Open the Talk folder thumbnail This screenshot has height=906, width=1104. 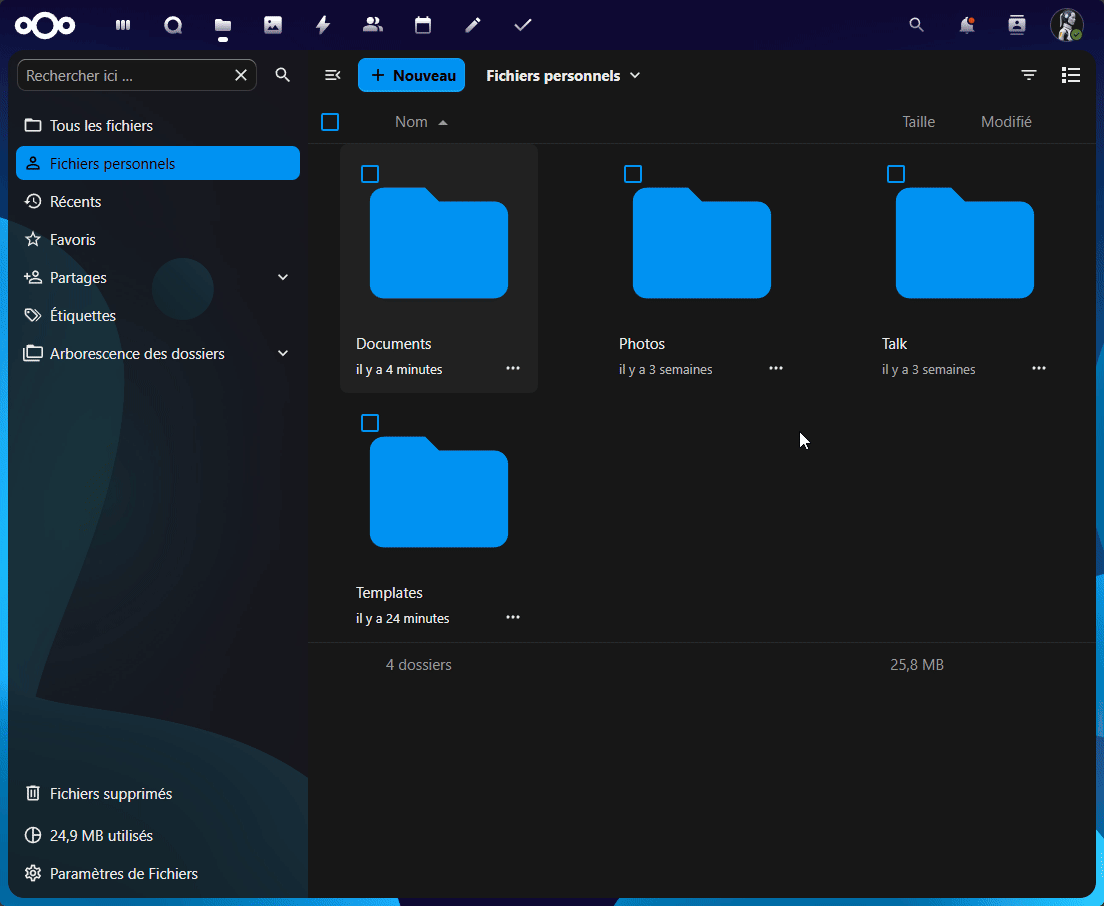(x=965, y=243)
